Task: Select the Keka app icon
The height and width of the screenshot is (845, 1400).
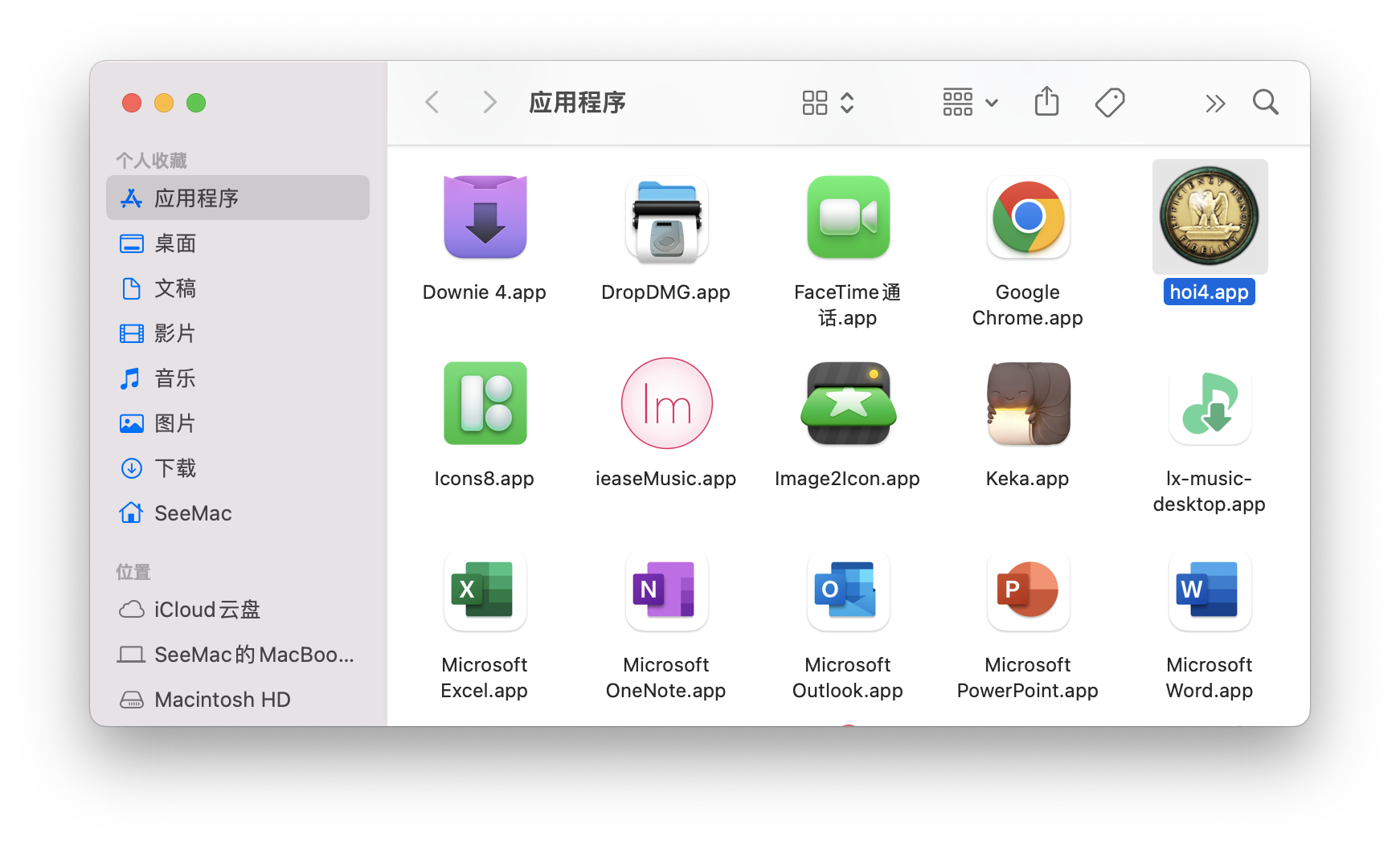Action: [1028, 404]
